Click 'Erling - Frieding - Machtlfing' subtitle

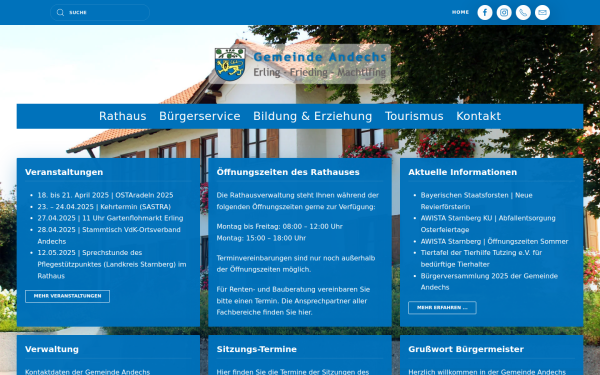tap(320, 72)
